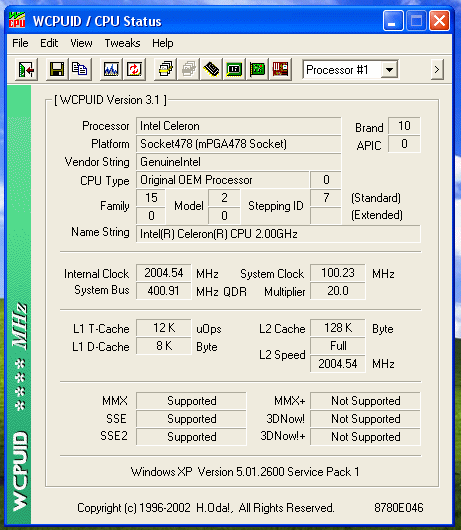Click the SSE2 'Supported' field
461x530 pixels.
point(191,437)
